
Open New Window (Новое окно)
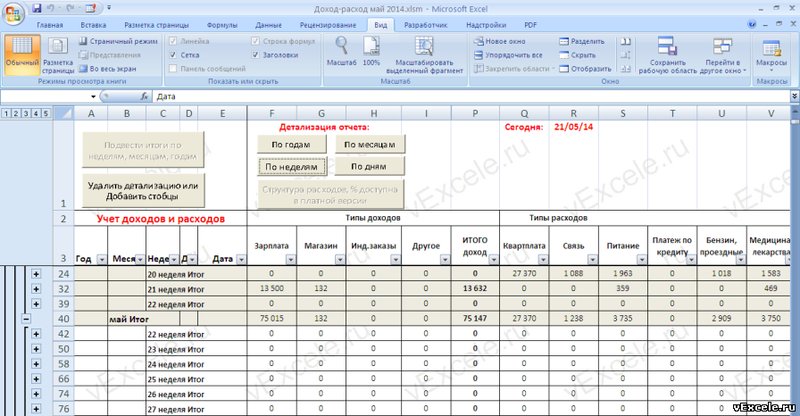499,41
